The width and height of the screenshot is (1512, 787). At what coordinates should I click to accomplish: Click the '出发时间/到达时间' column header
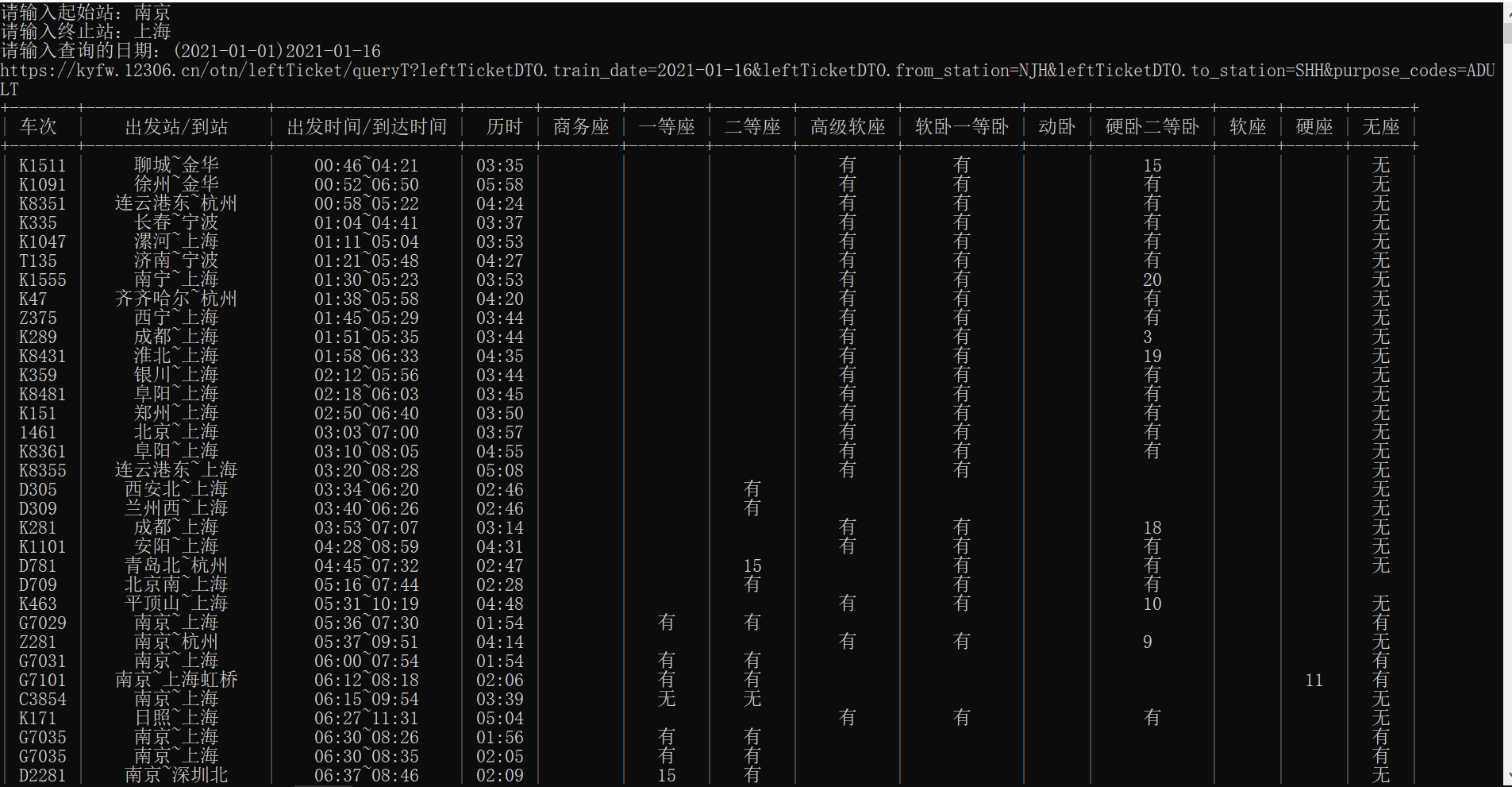pyautogui.click(x=367, y=127)
